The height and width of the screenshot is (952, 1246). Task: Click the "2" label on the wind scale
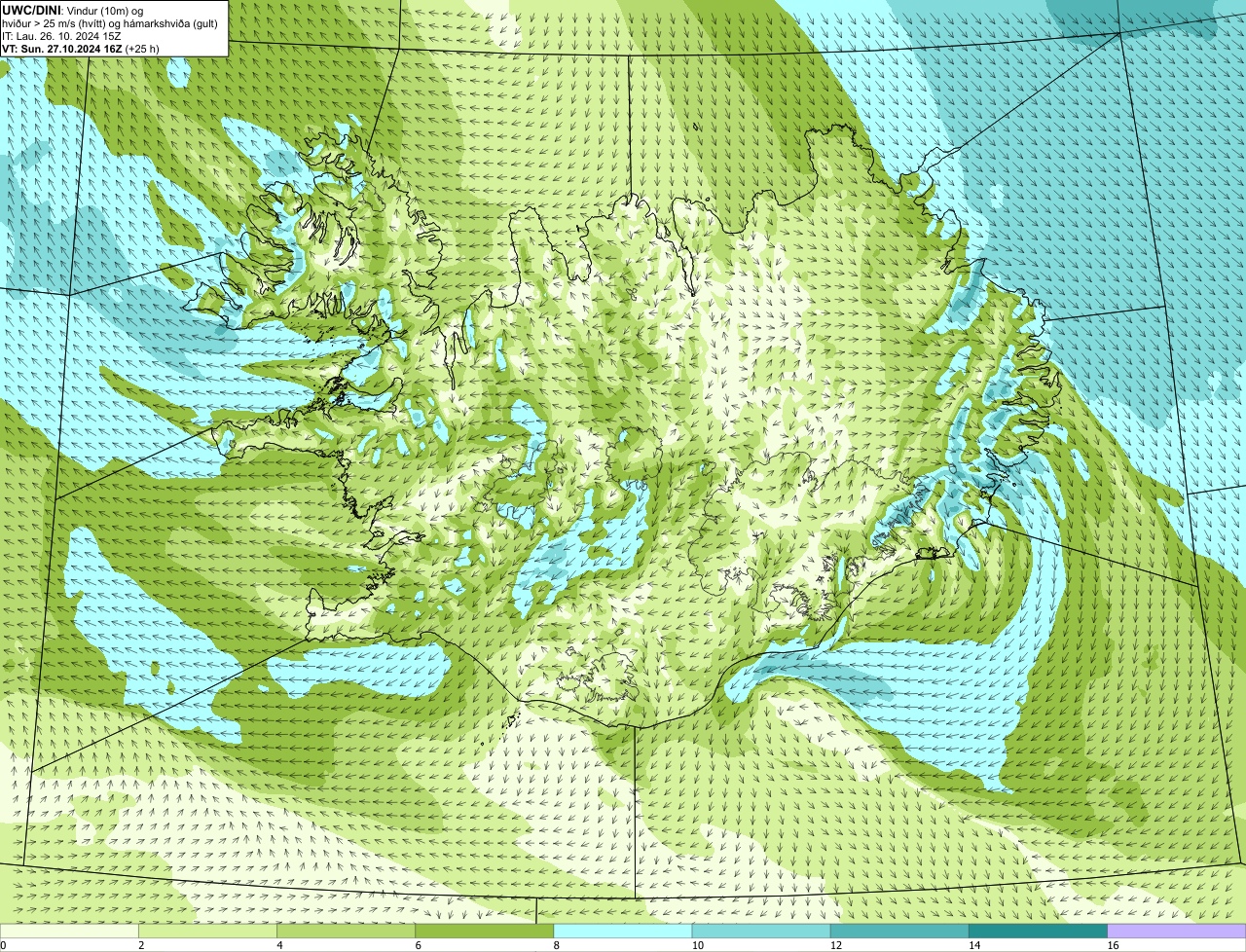click(141, 945)
